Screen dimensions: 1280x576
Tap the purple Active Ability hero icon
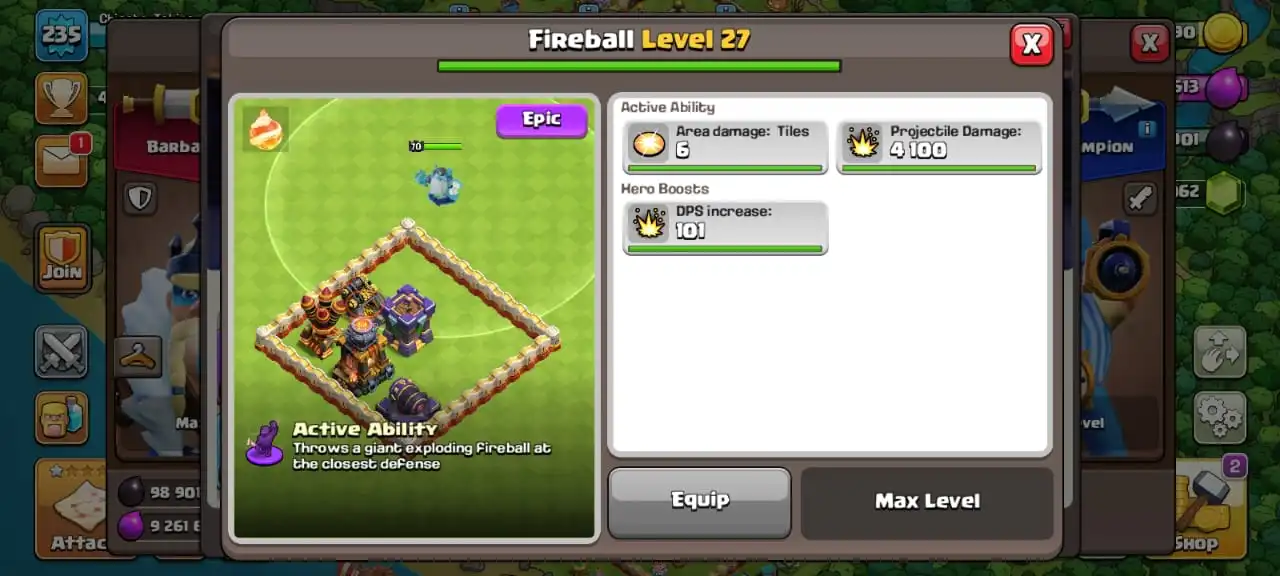pyautogui.click(x=265, y=443)
